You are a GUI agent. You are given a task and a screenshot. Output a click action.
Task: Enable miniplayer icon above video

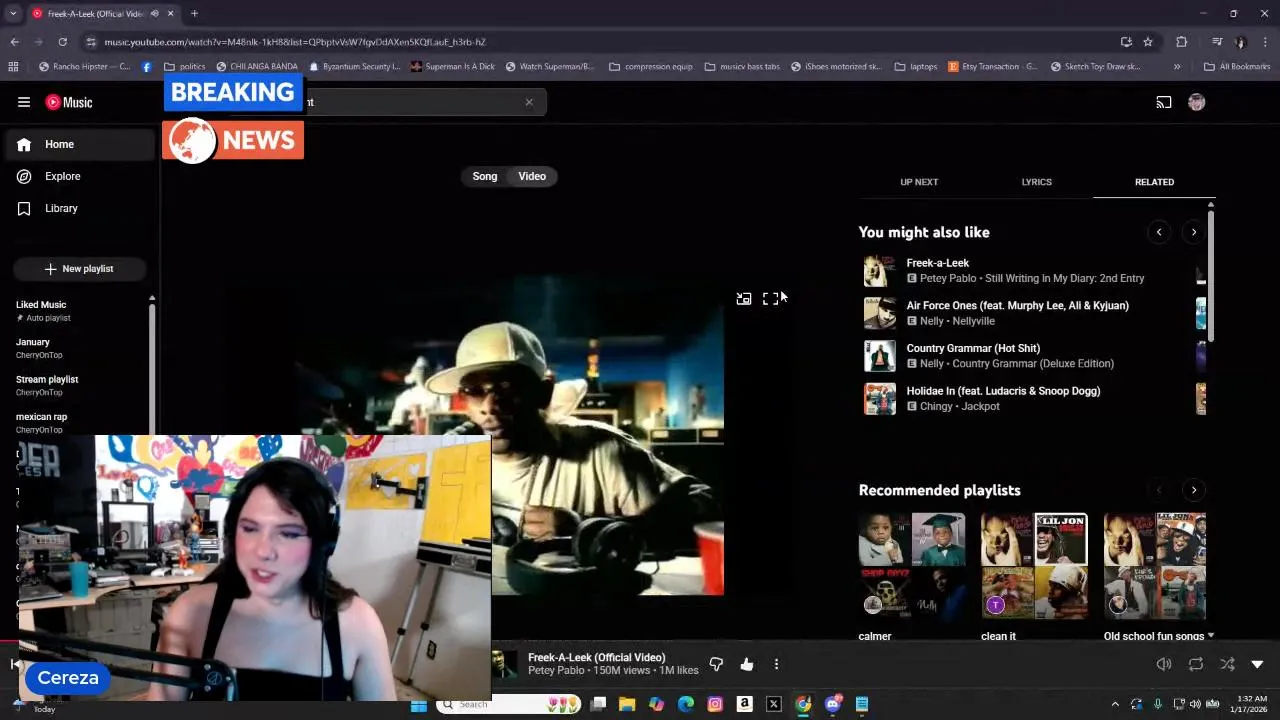(744, 299)
